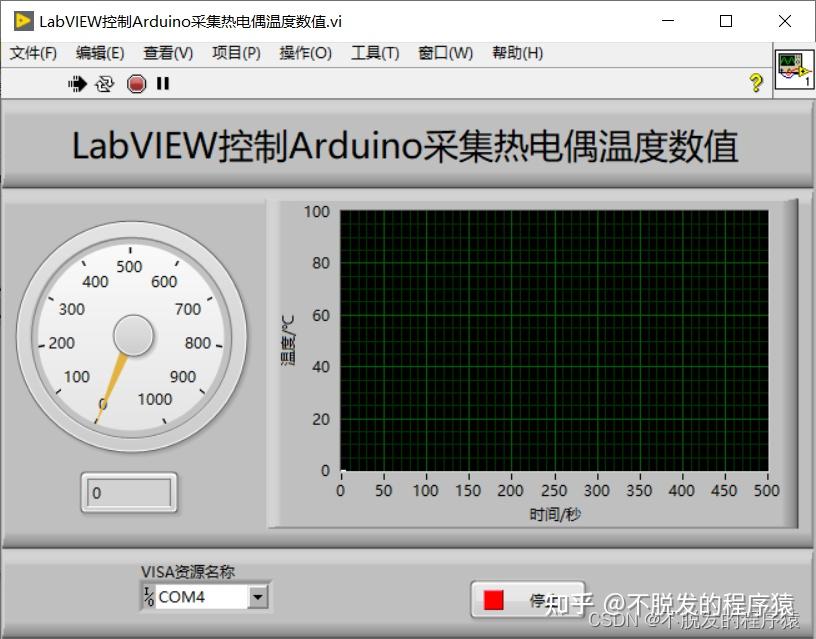Click the I/O glyph on the VISA control

coord(147,597)
